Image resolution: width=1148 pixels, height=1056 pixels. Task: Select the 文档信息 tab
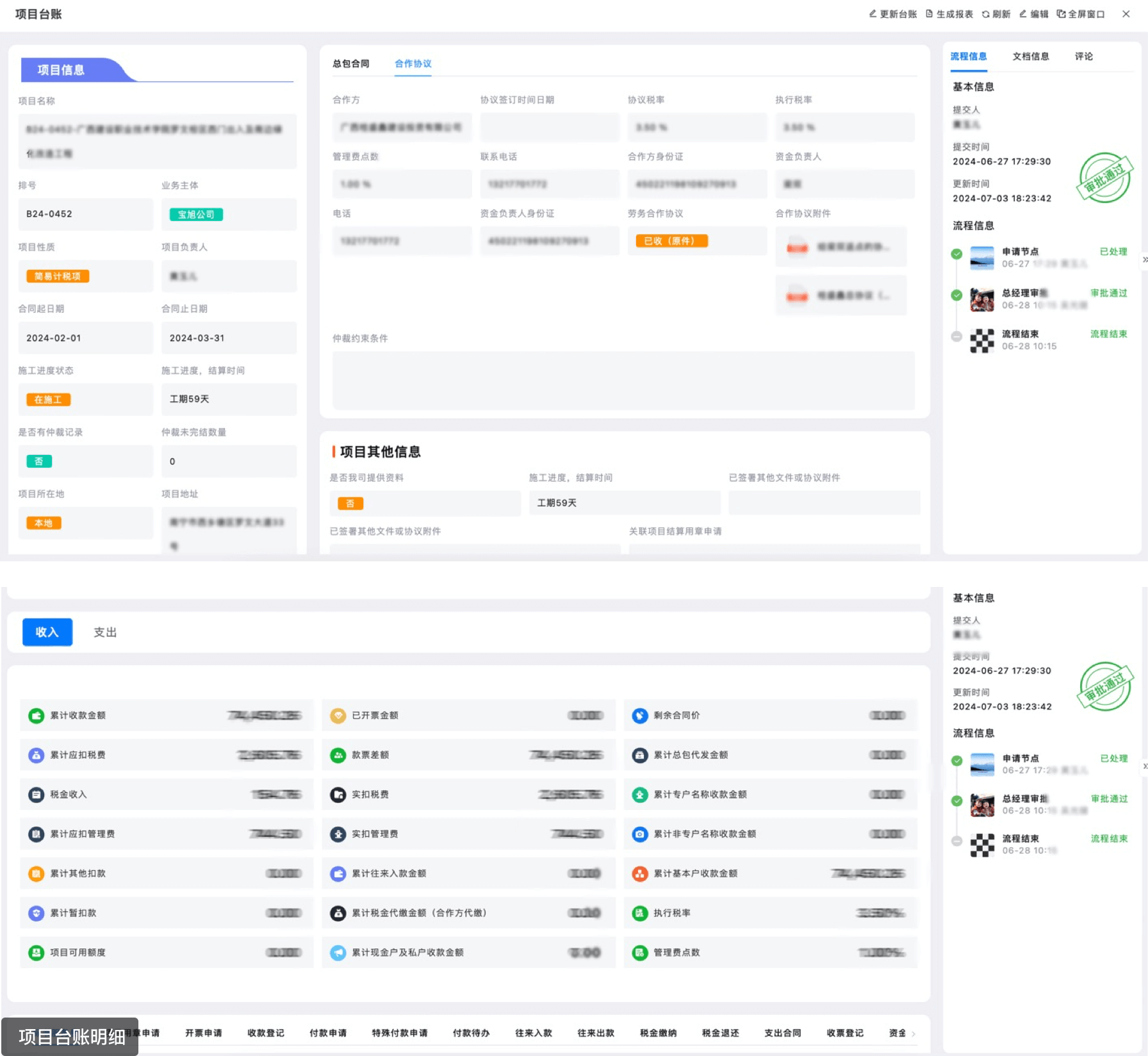[x=1030, y=56]
